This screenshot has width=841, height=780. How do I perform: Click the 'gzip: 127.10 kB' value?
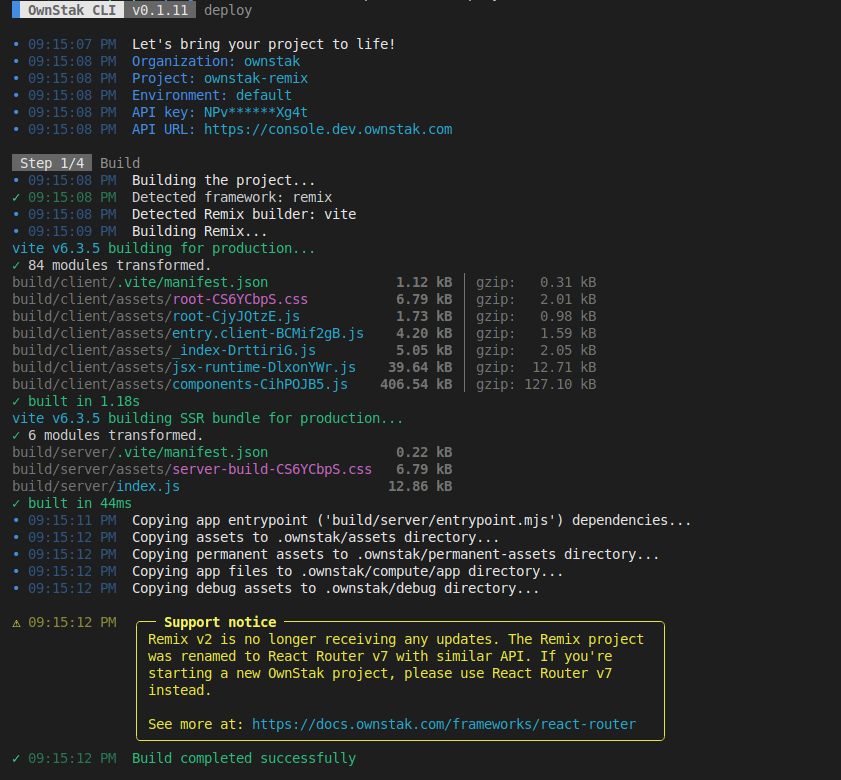[536, 385]
